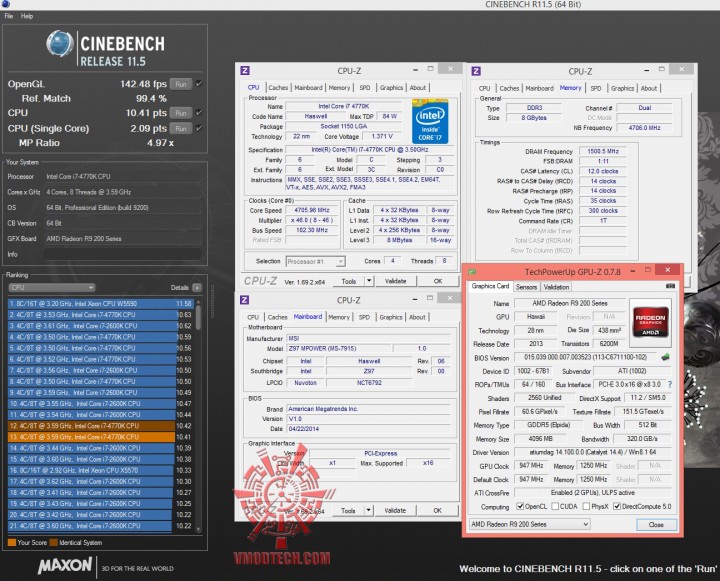720x581 pixels.
Task: Click the DRAM Frequency 1500.5 MHz value
Action: [602, 151]
